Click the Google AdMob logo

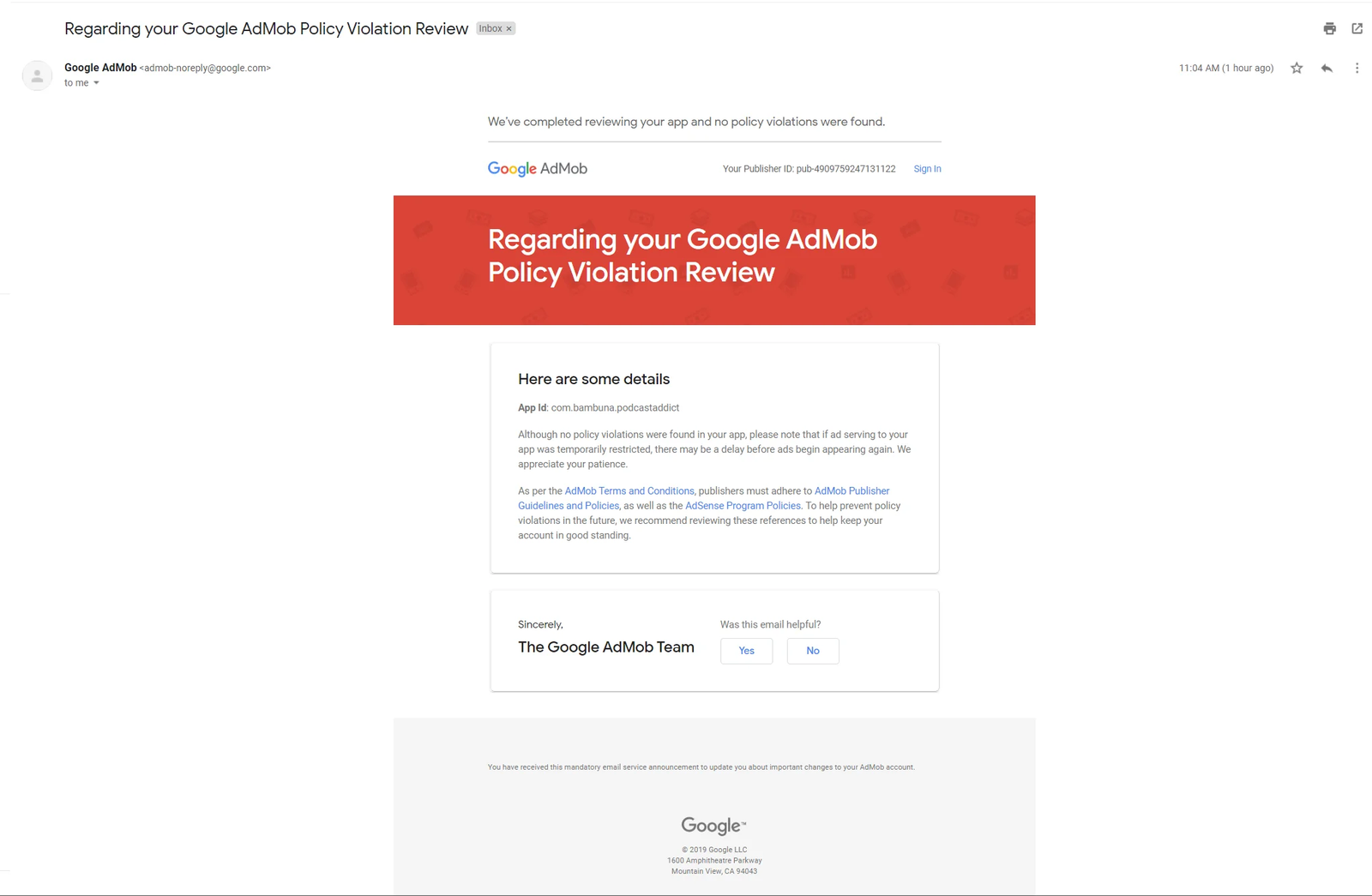537,169
